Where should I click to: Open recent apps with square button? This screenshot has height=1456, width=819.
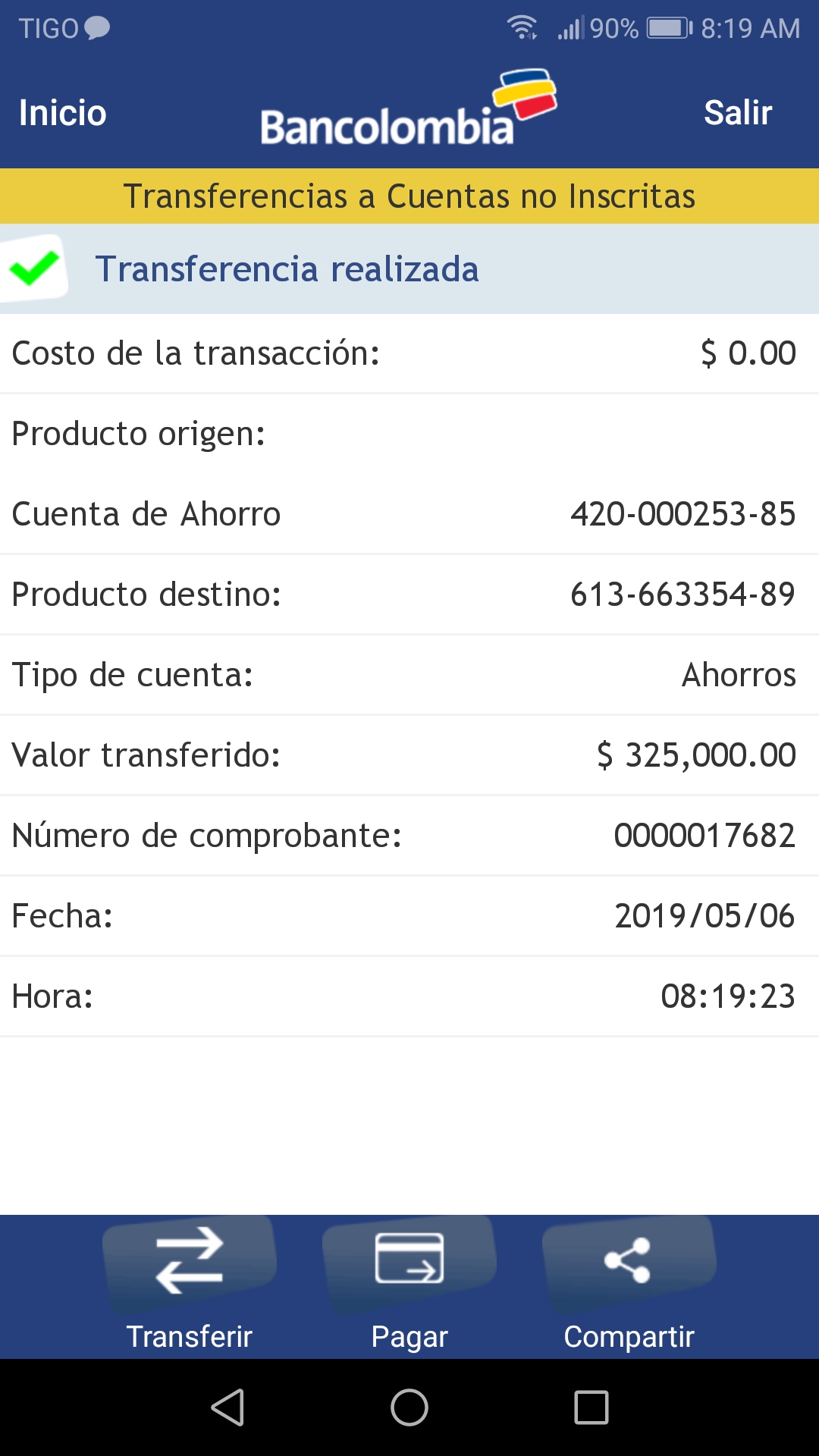tap(591, 1407)
